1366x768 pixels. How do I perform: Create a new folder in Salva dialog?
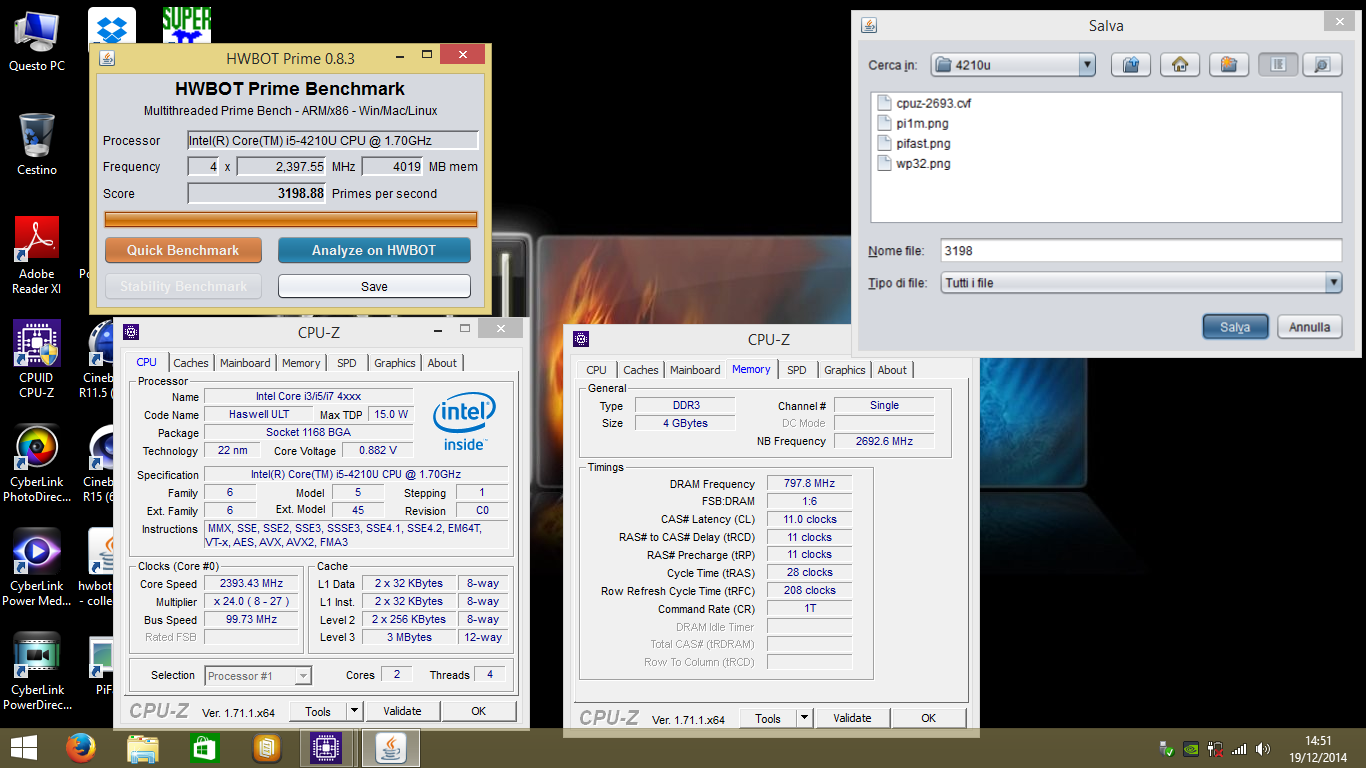(x=1229, y=65)
